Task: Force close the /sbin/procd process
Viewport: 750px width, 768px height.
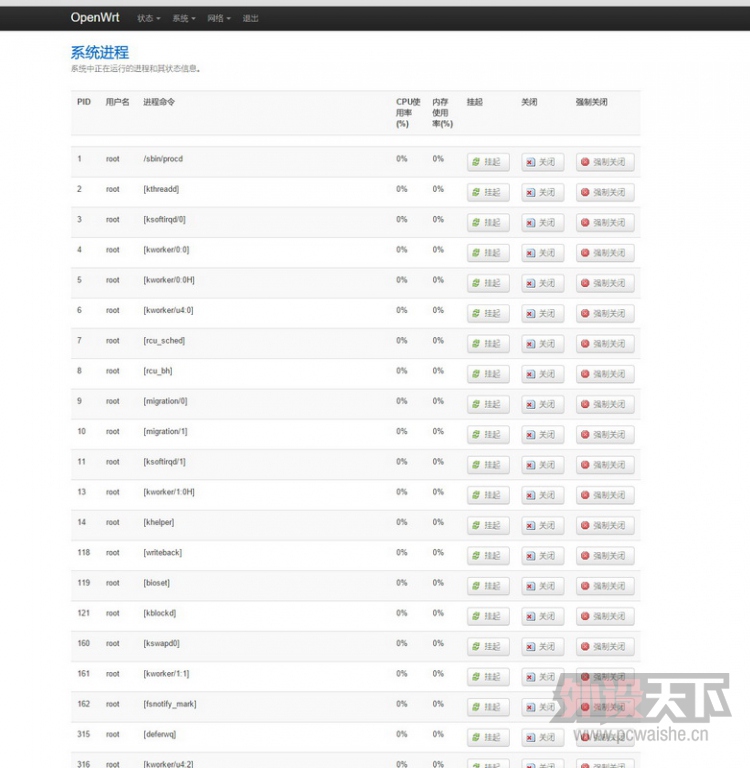Action: pyautogui.click(x=605, y=162)
